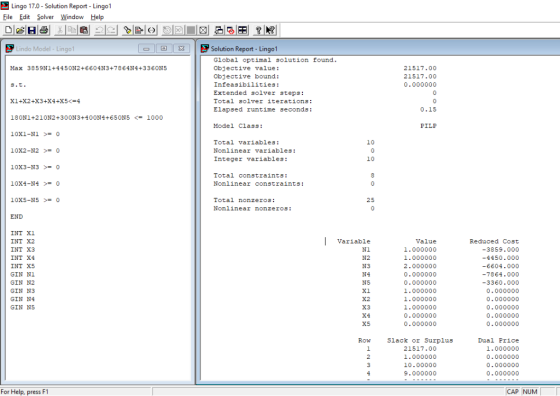Click 'Global optimal solution found.' text
Viewport: 560px width, 396px height.
275,60
